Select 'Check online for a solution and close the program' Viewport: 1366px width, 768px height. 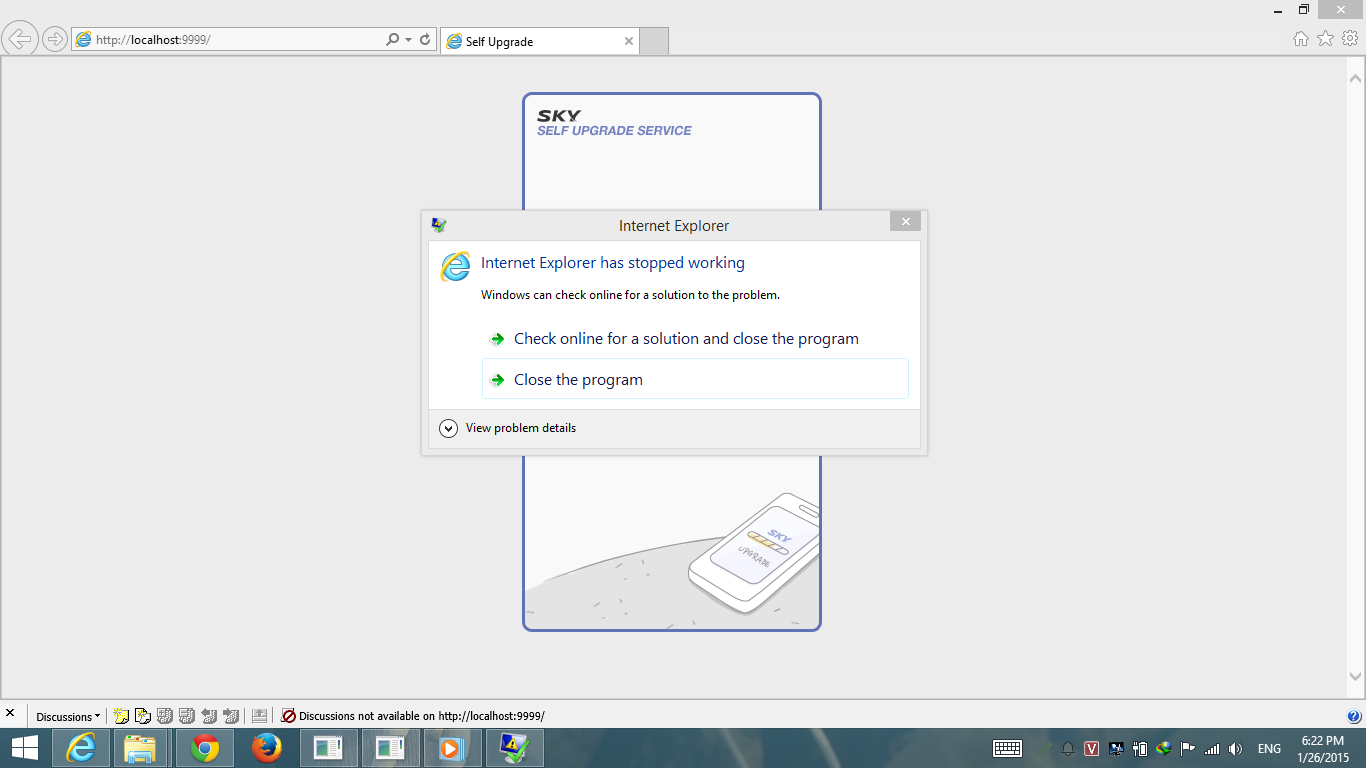695,338
